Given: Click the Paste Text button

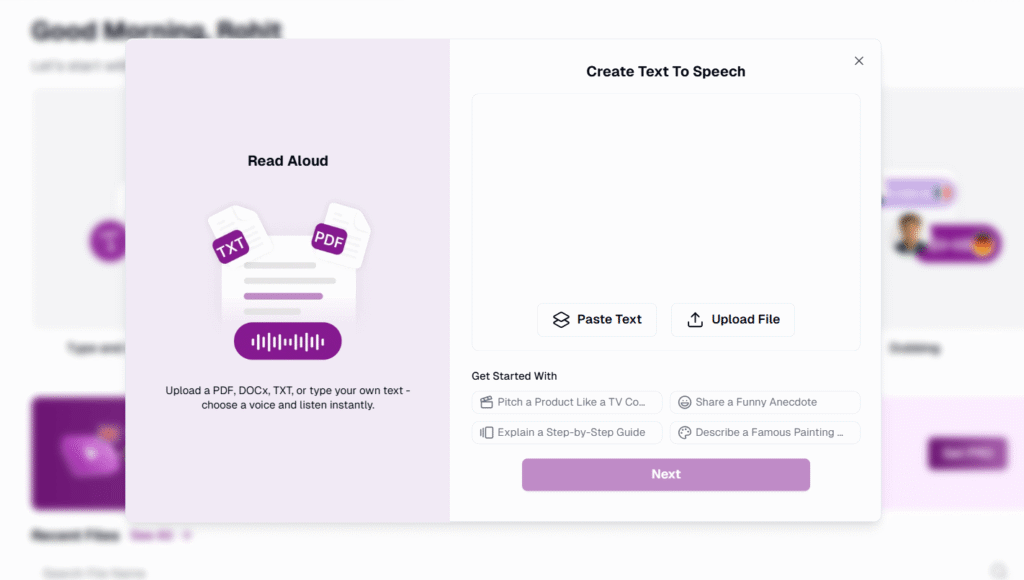Looking at the screenshot, I should click(x=597, y=319).
